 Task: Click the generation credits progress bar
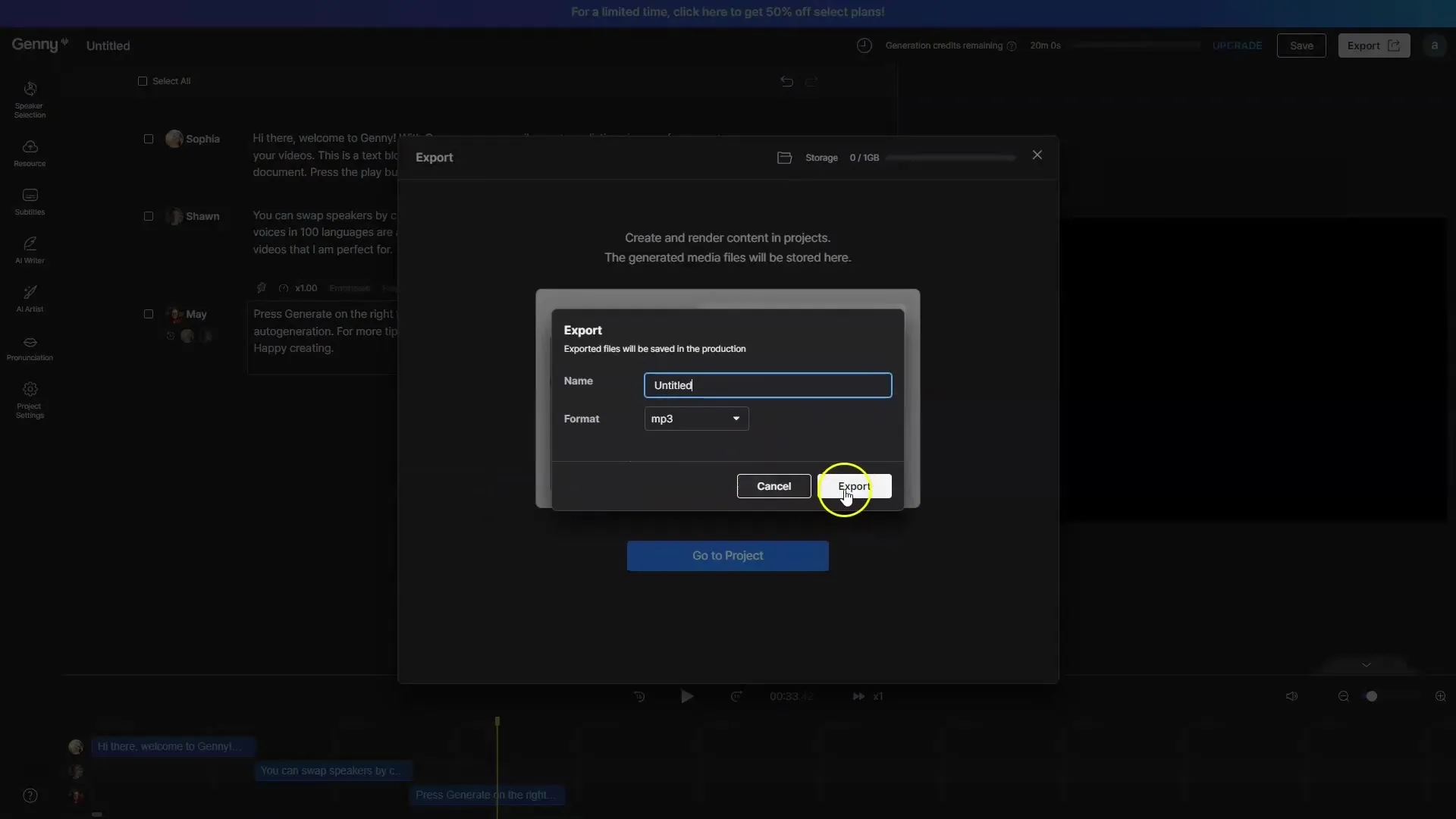(1135, 45)
